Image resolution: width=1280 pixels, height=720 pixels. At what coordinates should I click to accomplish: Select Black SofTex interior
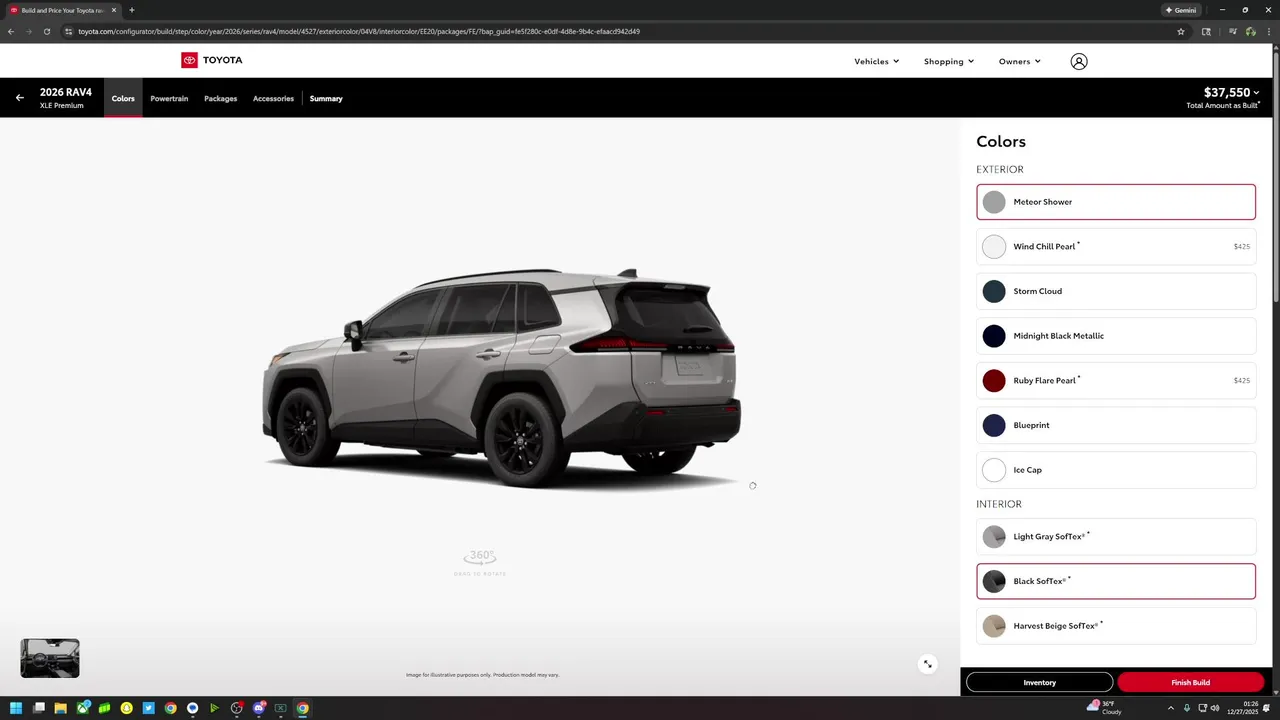coord(1116,581)
